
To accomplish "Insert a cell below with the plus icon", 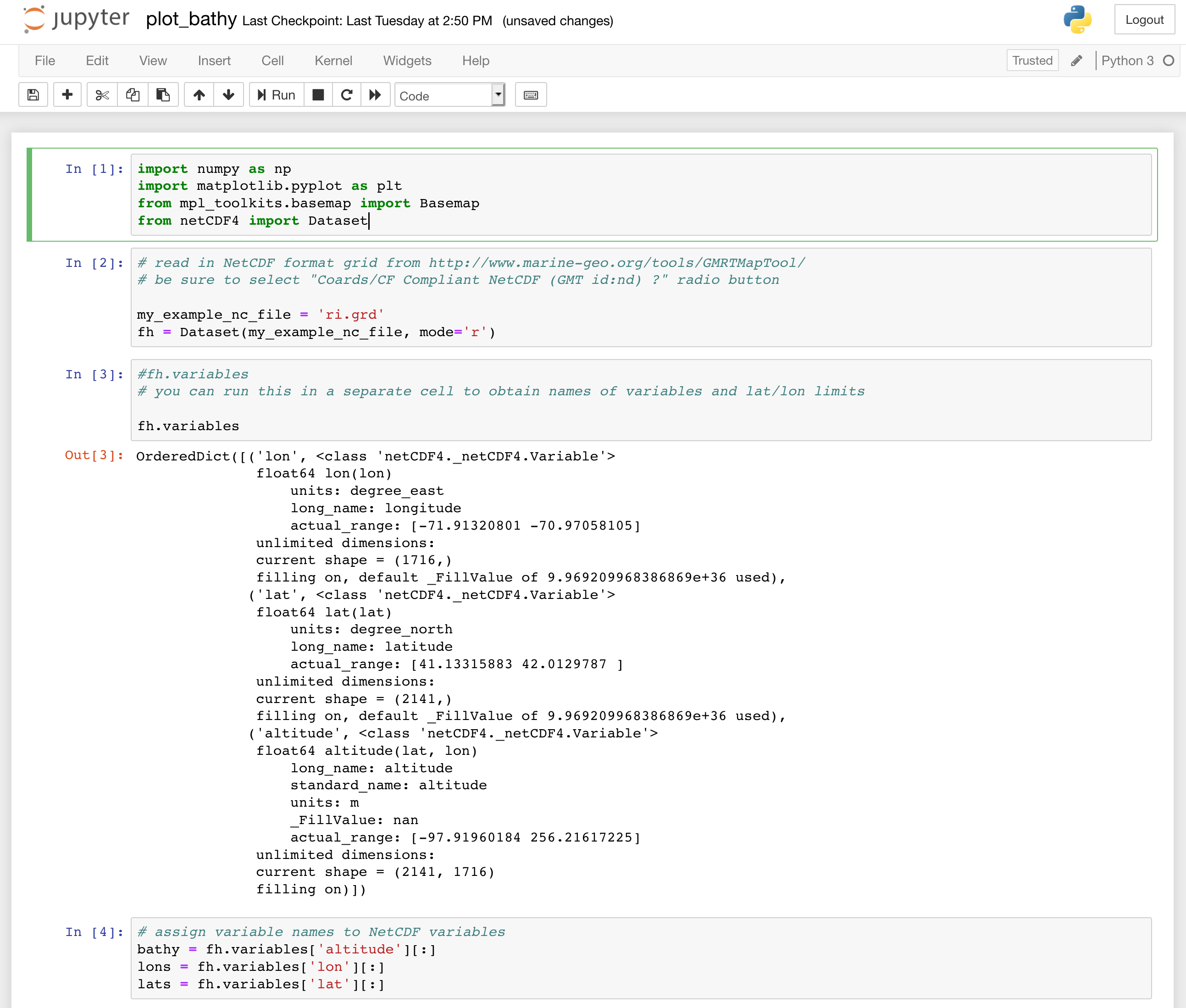I will [x=67, y=95].
